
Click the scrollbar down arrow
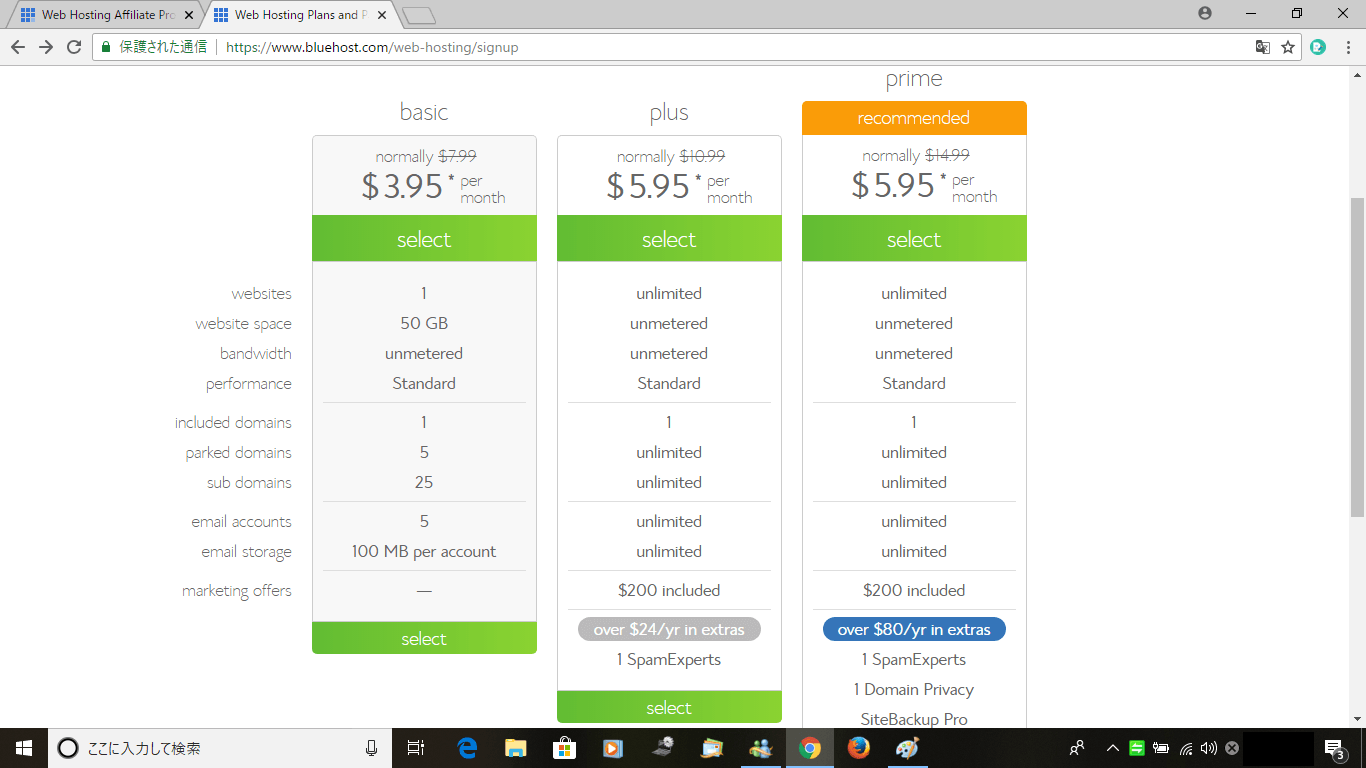pyautogui.click(x=1357, y=718)
